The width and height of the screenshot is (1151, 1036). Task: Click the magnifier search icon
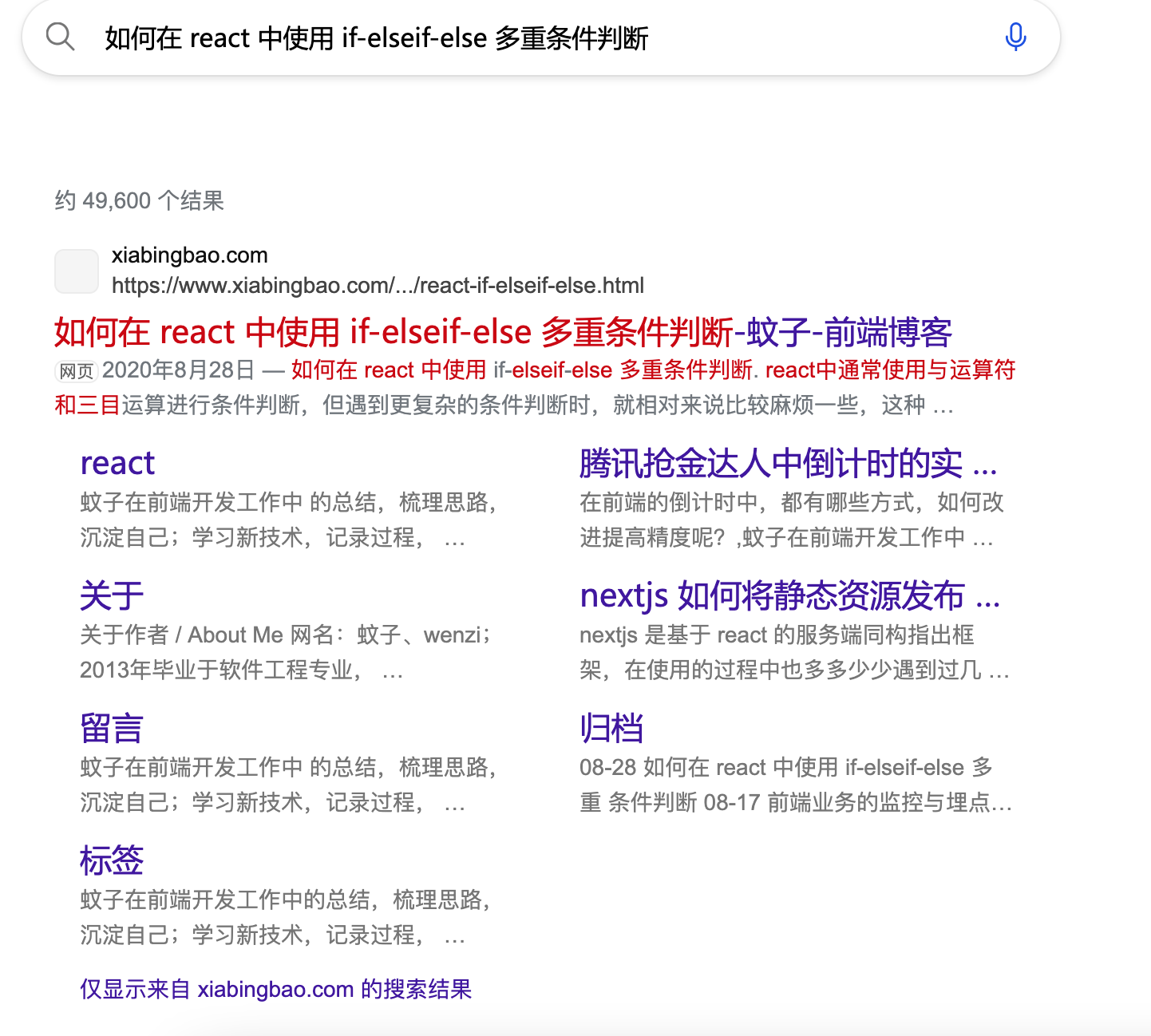coord(60,37)
